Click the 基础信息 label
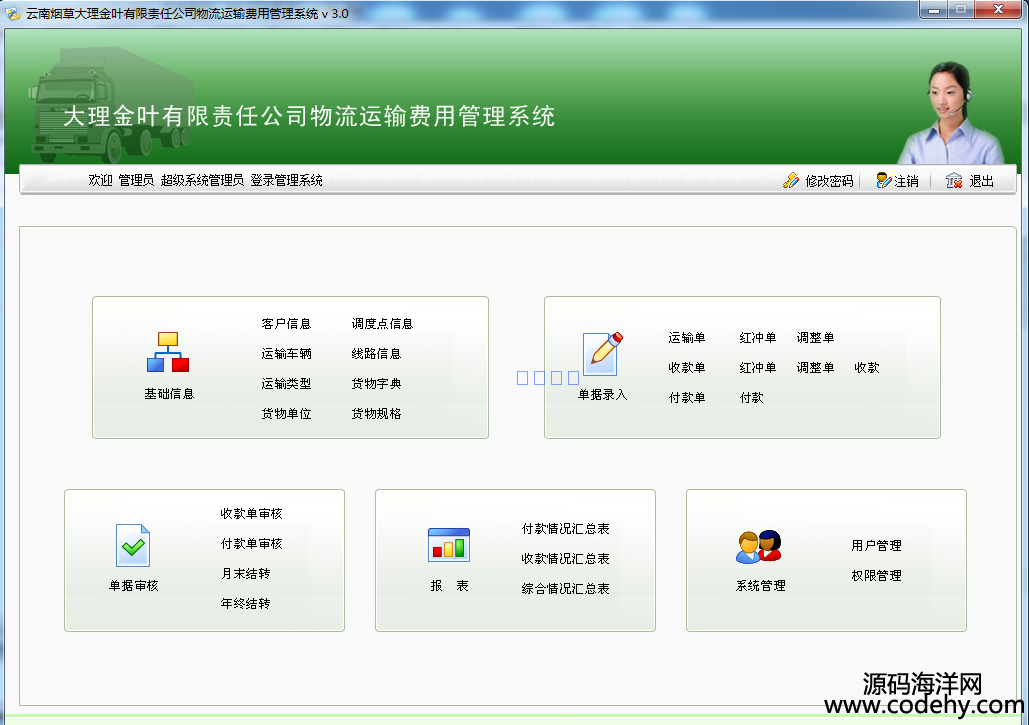1029x725 pixels. point(169,394)
